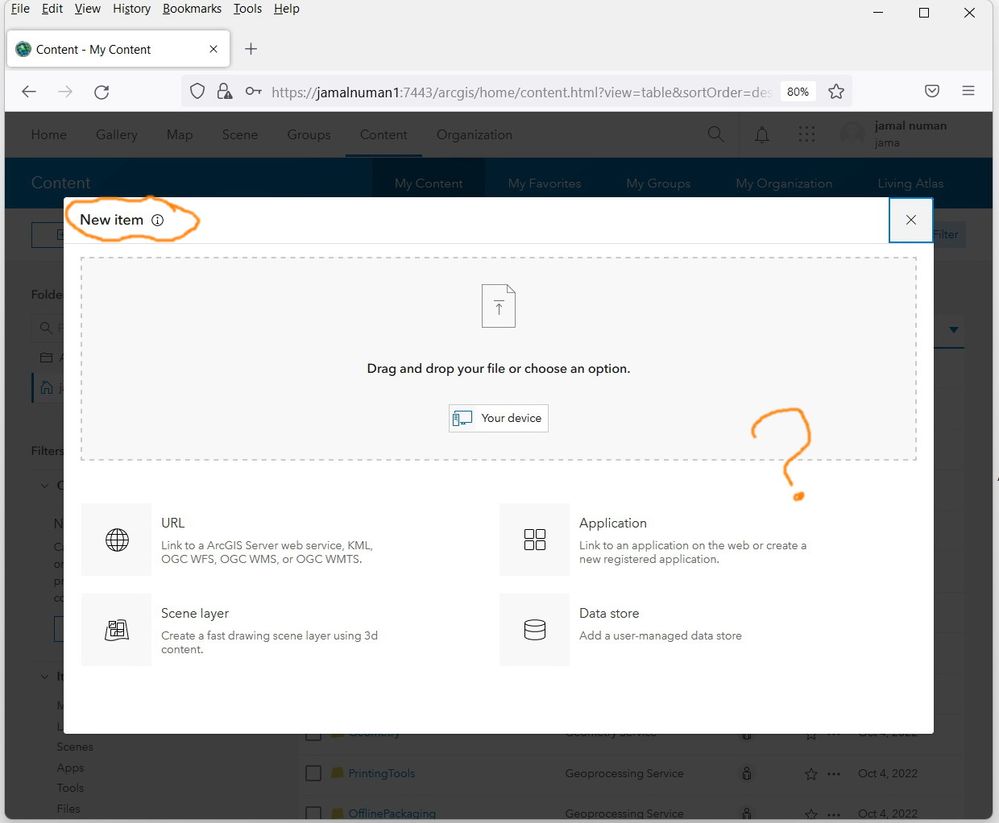The image size is (999, 823).
Task: Switch to My Content tab
Action: click(x=429, y=183)
